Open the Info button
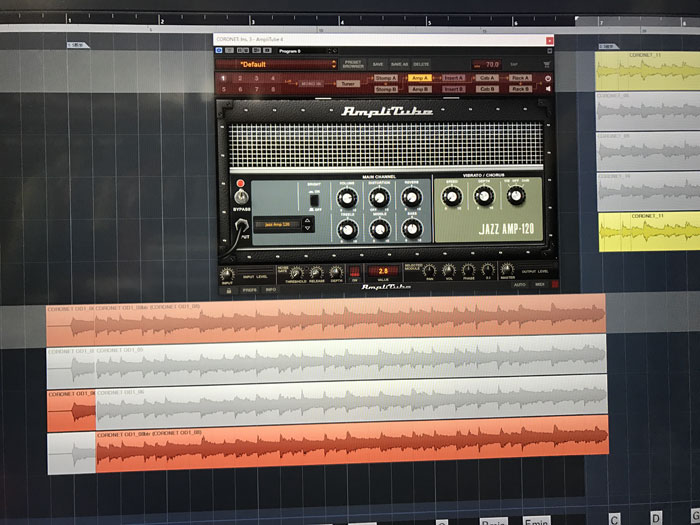 click(271, 290)
